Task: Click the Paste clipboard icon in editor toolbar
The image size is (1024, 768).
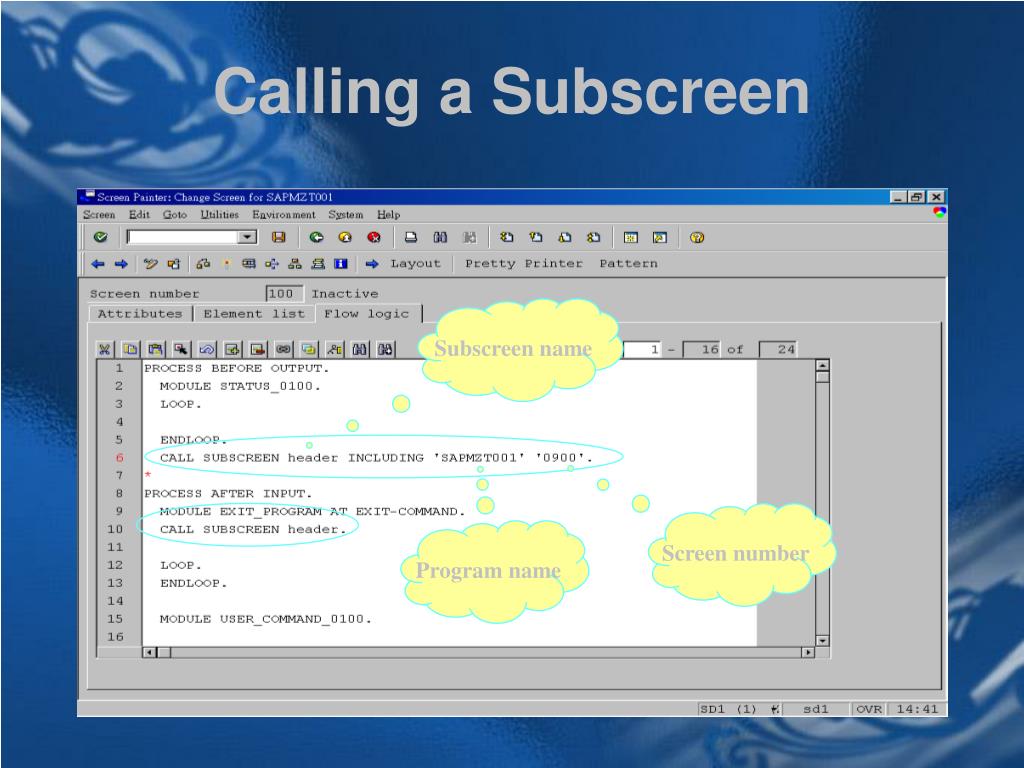Action: click(155, 349)
